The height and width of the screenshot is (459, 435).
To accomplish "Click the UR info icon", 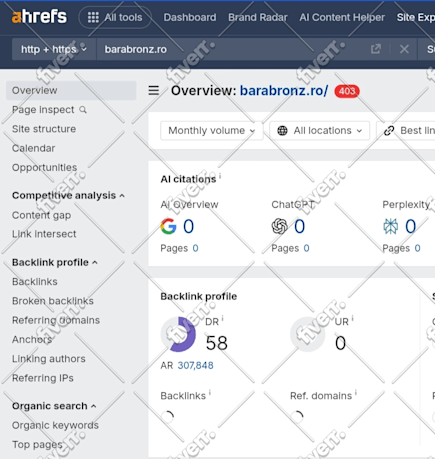I will click(x=352, y=319).
